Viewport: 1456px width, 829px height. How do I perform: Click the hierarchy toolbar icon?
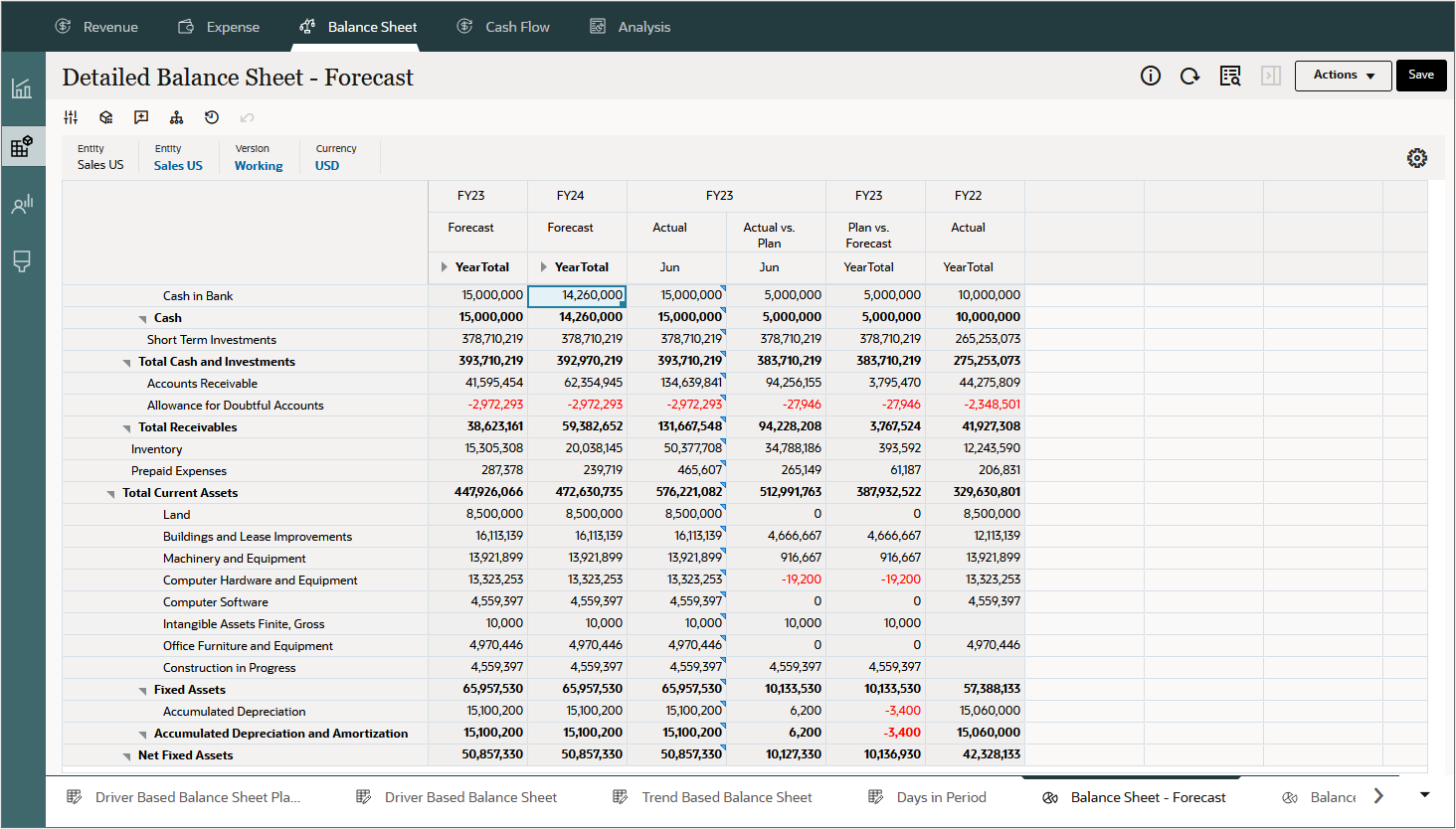tap(176, 117)
